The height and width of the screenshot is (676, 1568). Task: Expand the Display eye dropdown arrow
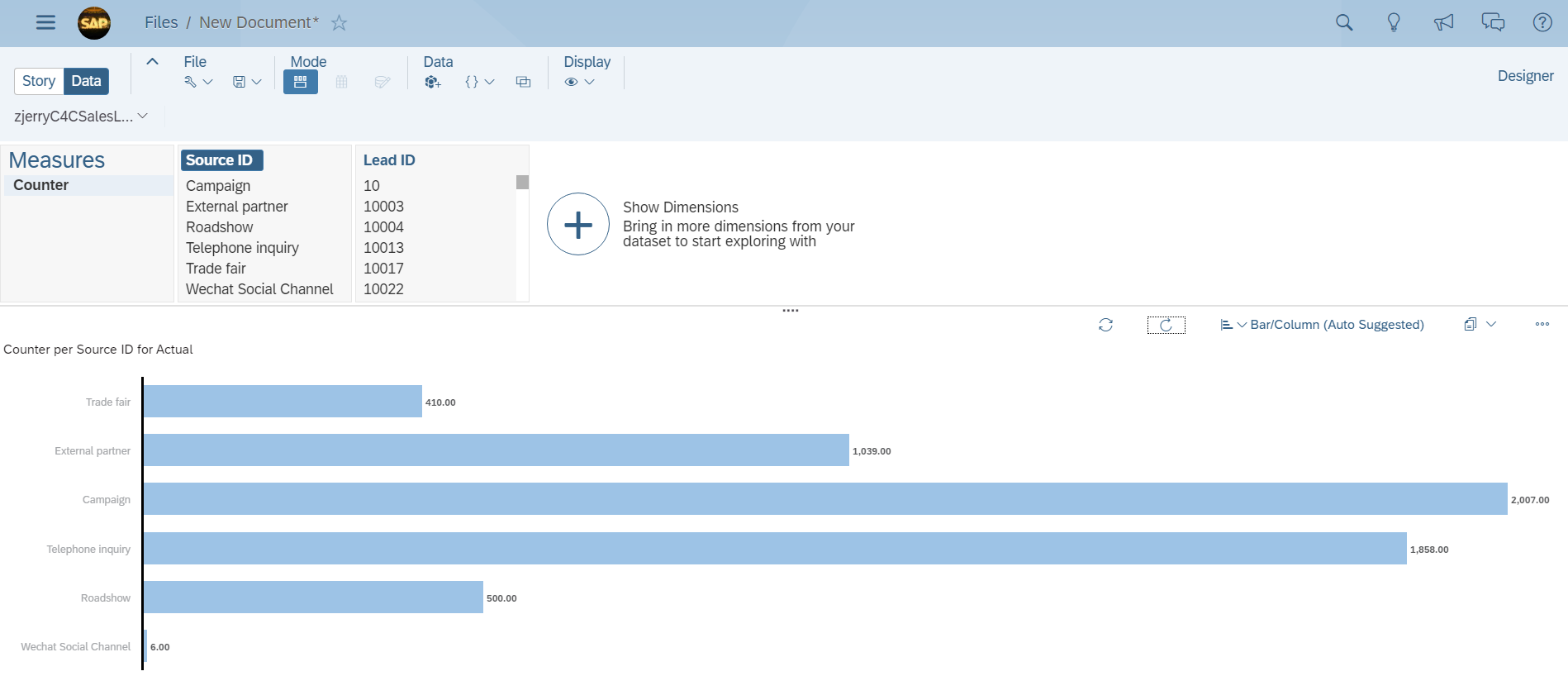coord(589,82)
